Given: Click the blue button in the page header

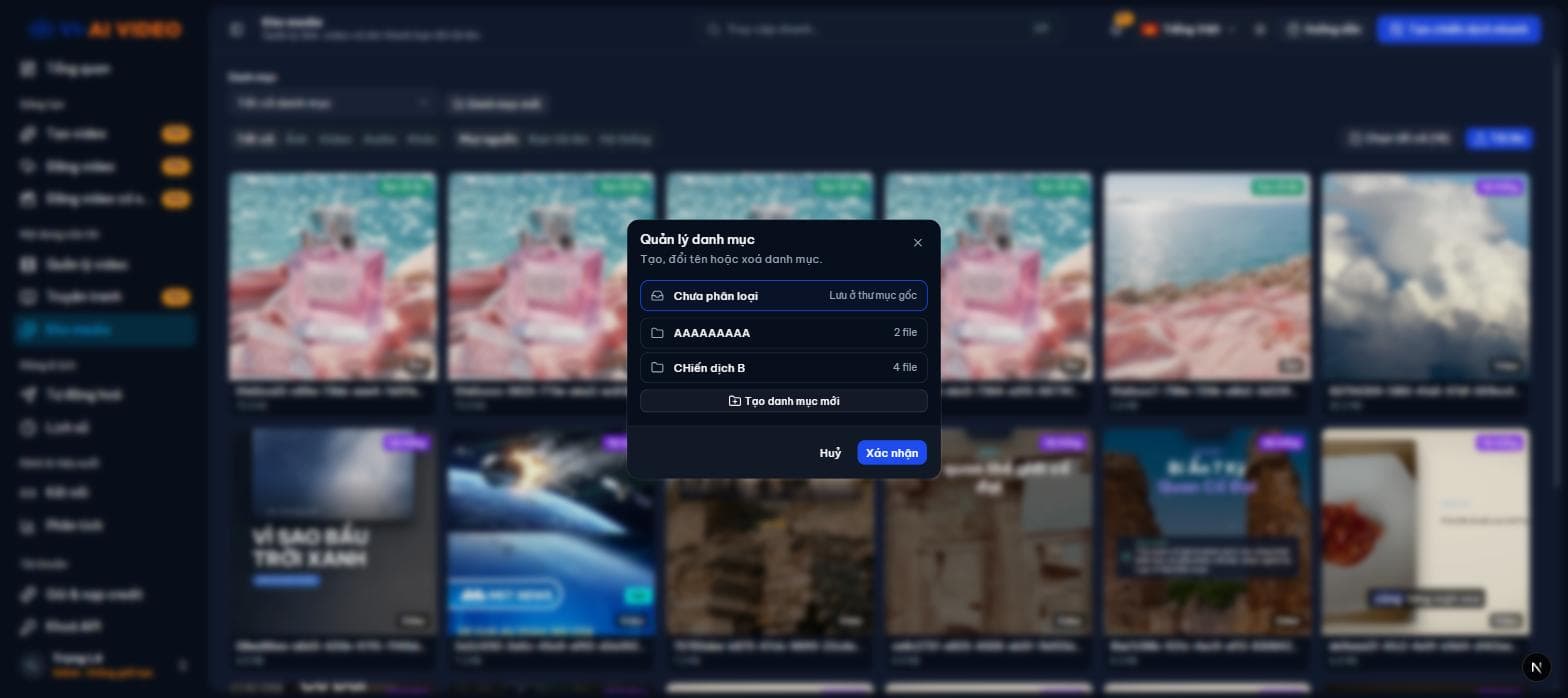Looking at the screenshot, I should [1459, 30].
